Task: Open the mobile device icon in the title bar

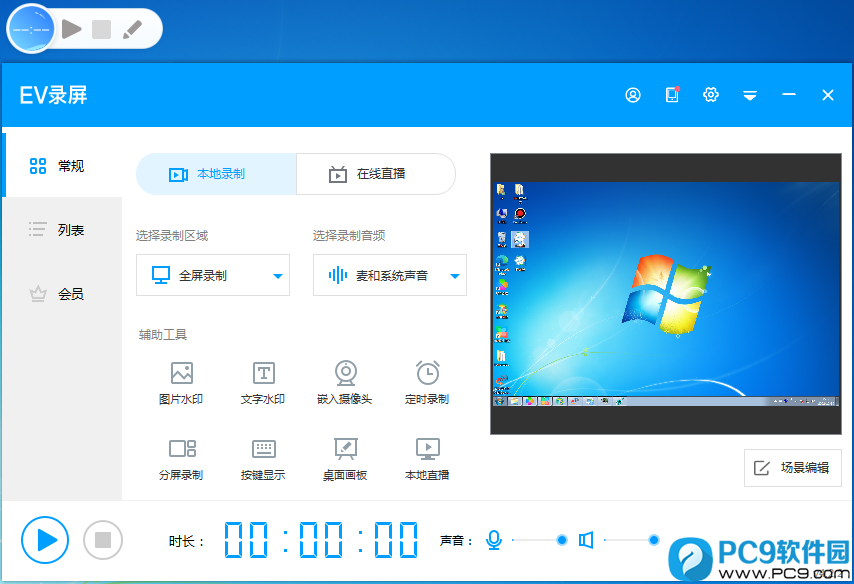Action: pyautogui.click(x=672, y=95)
